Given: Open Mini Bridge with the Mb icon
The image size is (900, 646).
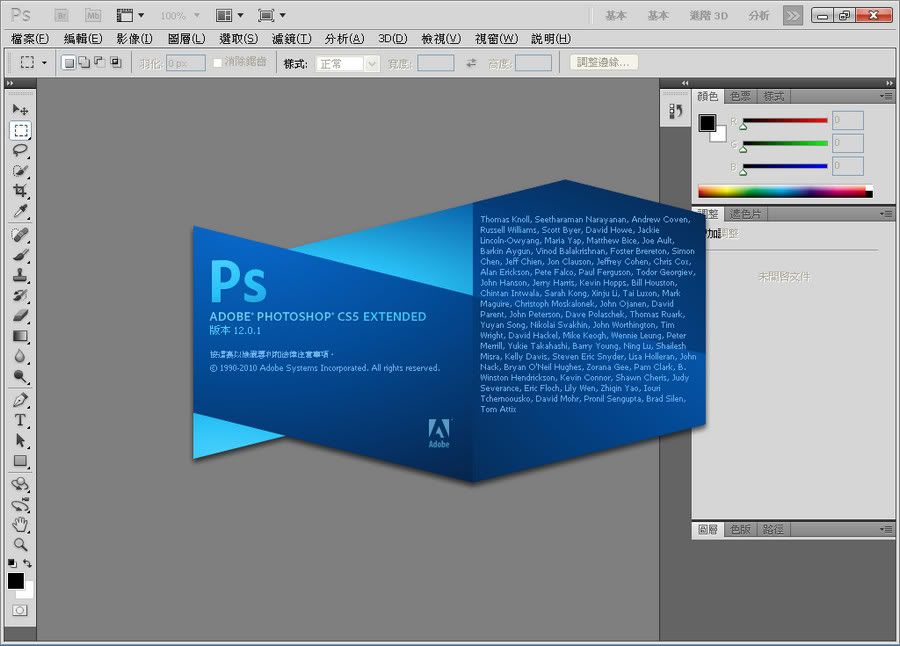Looking at the screenshot, I should click(93, 16).
